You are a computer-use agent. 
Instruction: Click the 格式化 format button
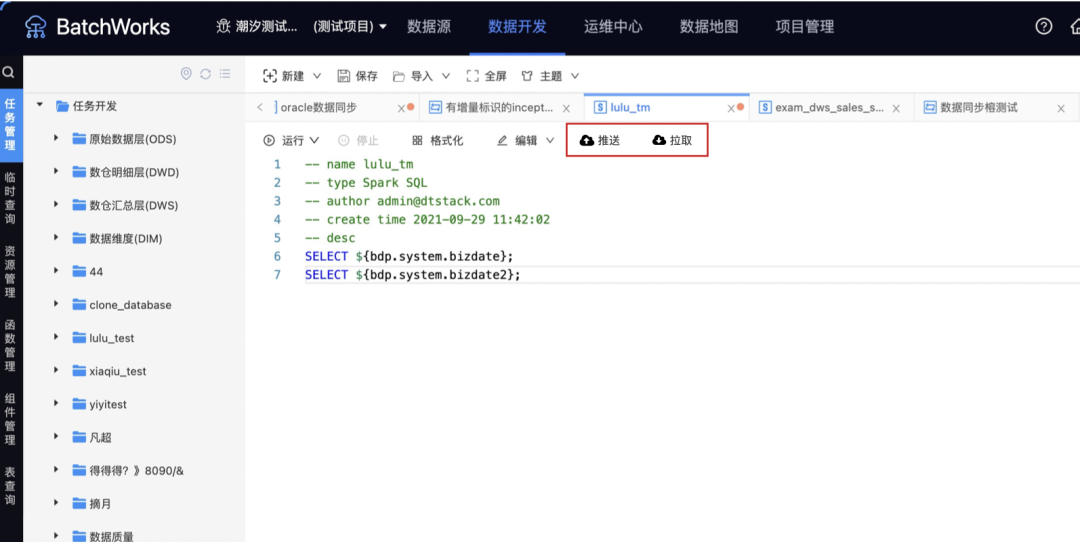pos(438,141)
